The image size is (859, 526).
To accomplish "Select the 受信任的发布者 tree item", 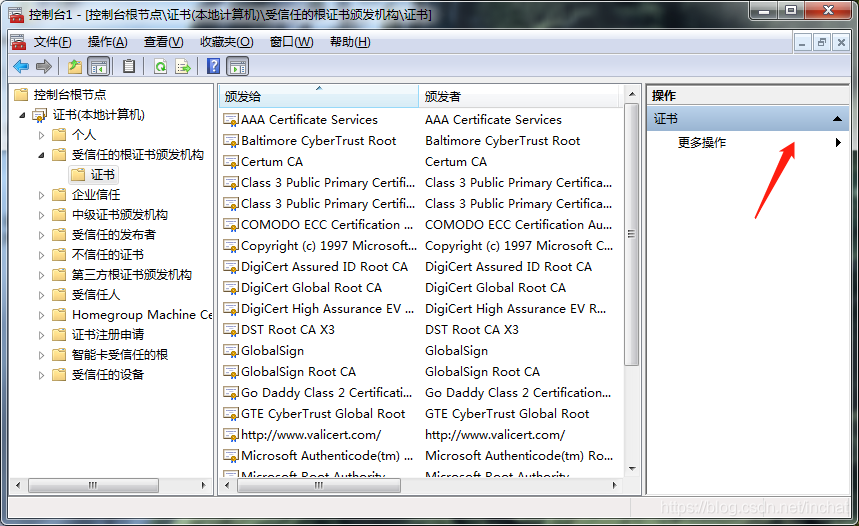I will pos(113,235).
